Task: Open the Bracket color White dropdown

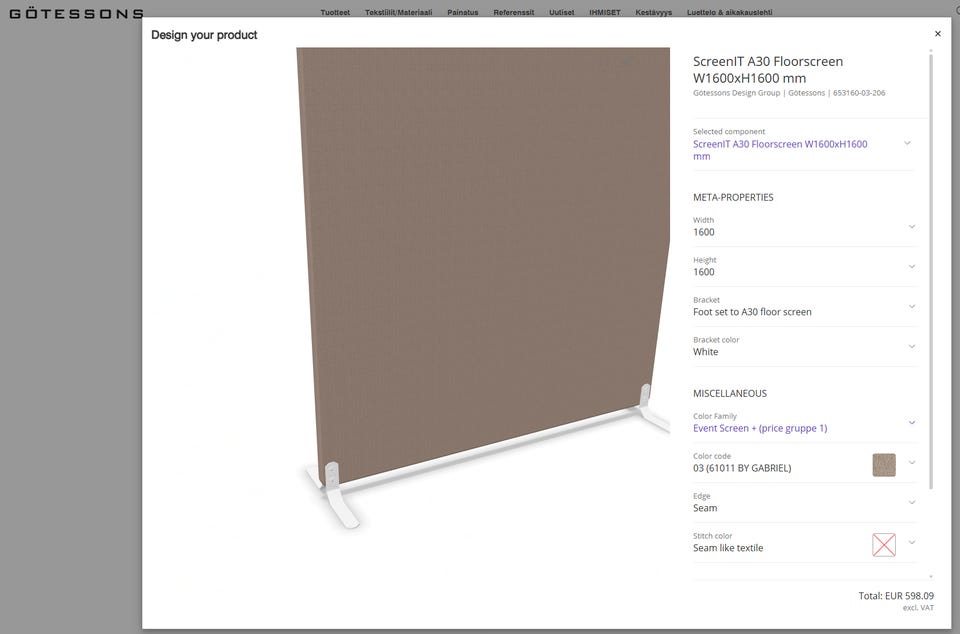Action: point(804,346)
